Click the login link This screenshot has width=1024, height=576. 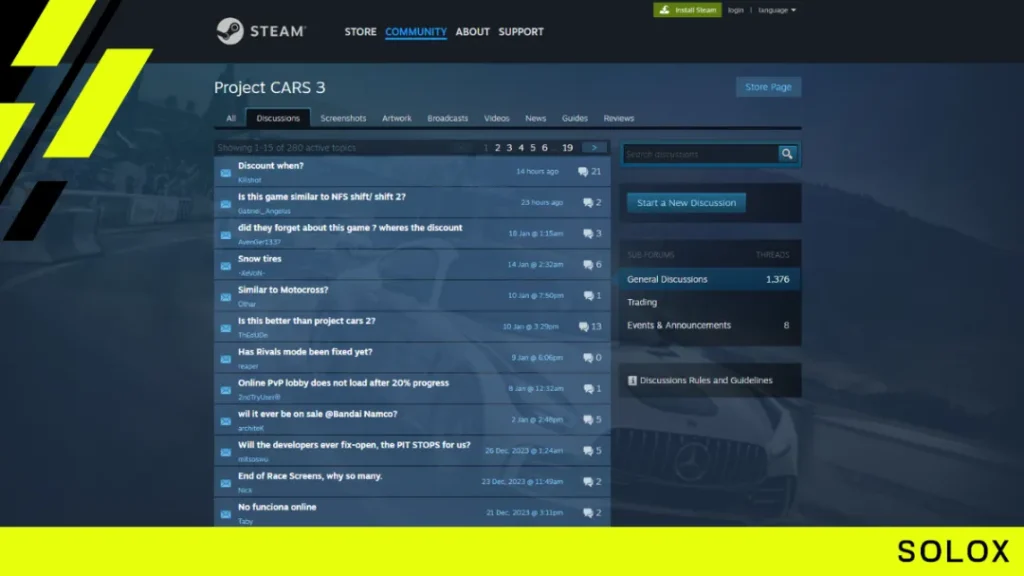pos(735,10)
